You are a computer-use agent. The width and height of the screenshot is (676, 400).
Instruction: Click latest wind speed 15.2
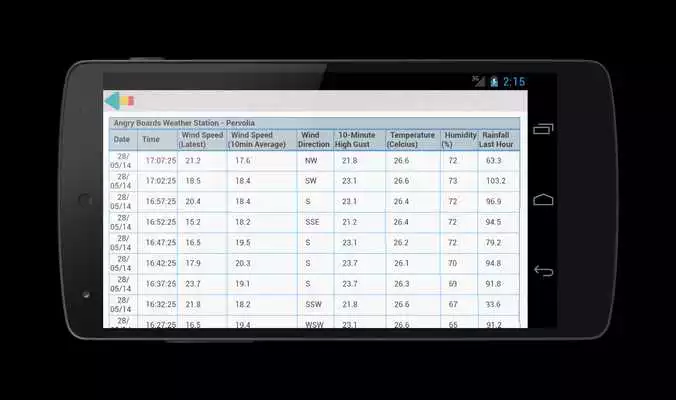tap(193, 222)
